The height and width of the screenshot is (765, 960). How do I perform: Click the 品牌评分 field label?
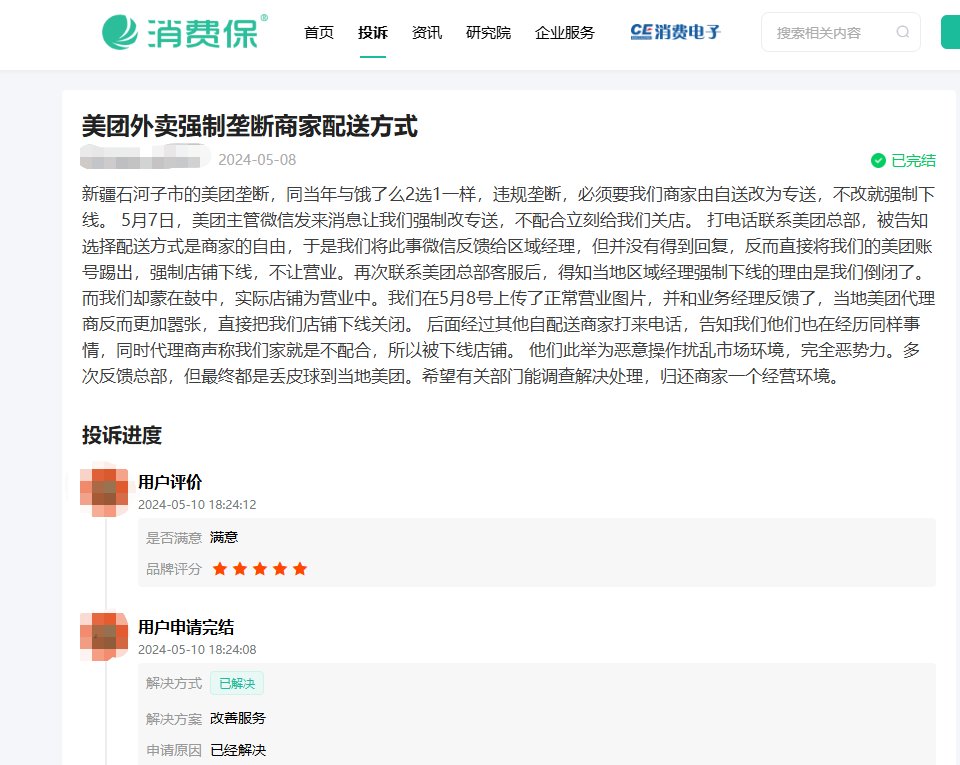(174, 569)
